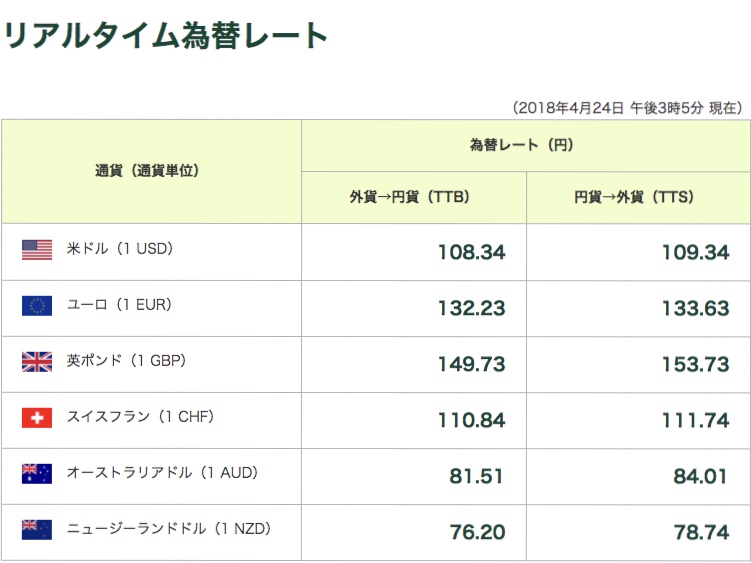This screenshot has width=751, height=563.
Task: Click the 通貨（通貨単位） column header
Action: pyautogui.click(x=147, y=171)
